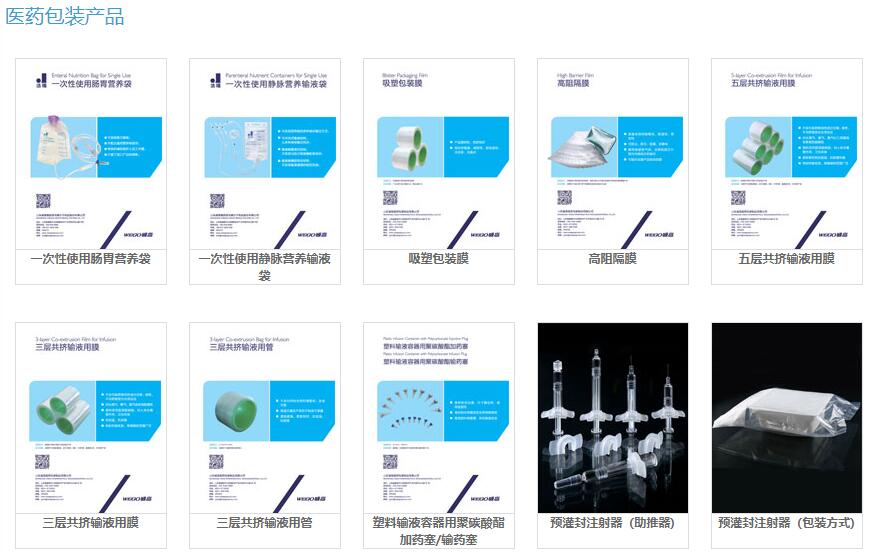The width and height of the screenshot is (872, 557).
Task: Click the WEGO logo on 五层共挤输液用膜 brochure
Action: click(834, 235)
